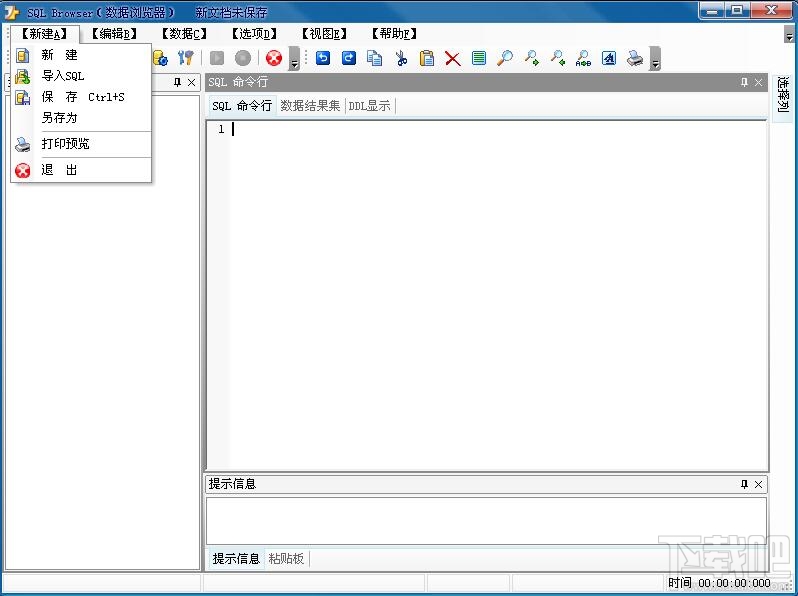
Task: Choose 打印预览 menu entry
Action: pyautogui.click(x=81, y=144)
